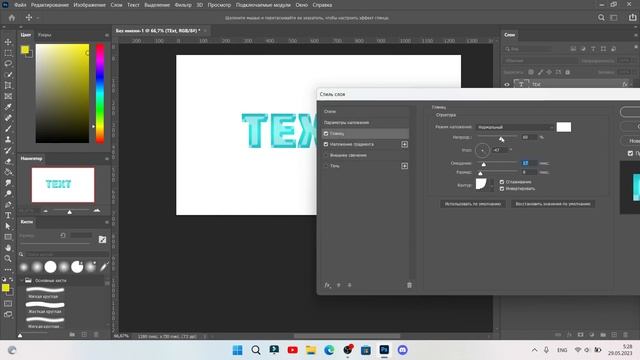Click the Смещение distance slider handle
The height and width of the screenshot is (360, 640).
point(484,164)
